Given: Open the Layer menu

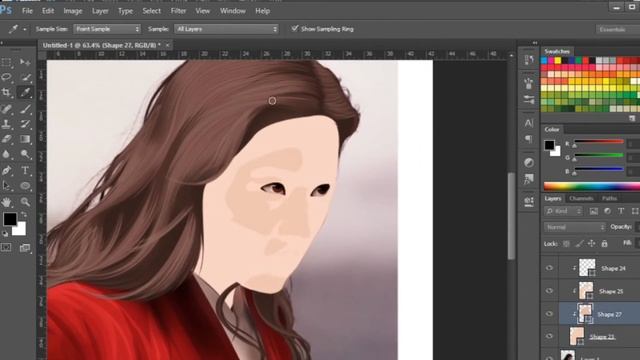Looking at the screenshot, I should click(x=100, y=11).
